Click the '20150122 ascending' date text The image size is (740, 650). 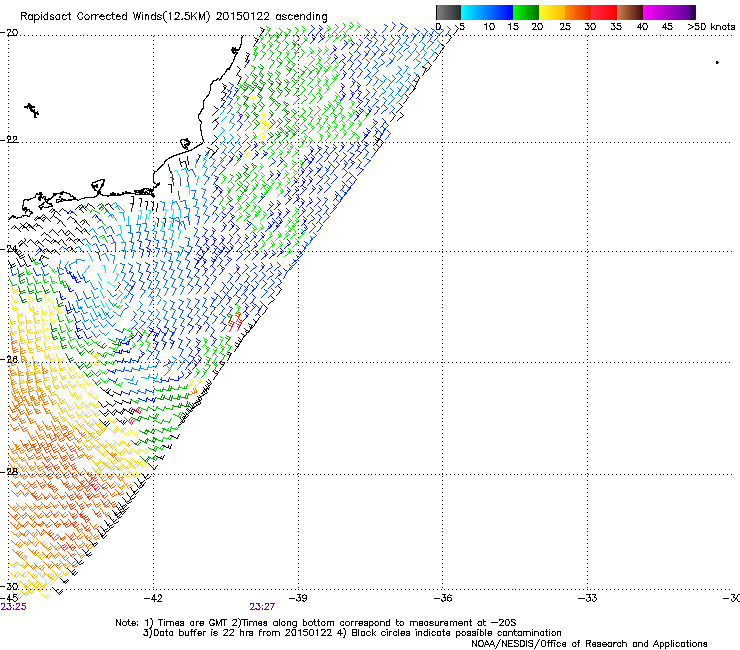(271, 17)
